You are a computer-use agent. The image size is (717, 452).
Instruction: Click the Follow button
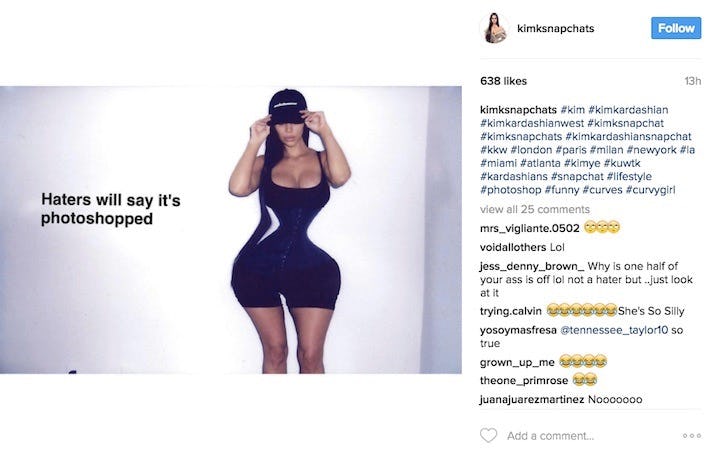676,28
